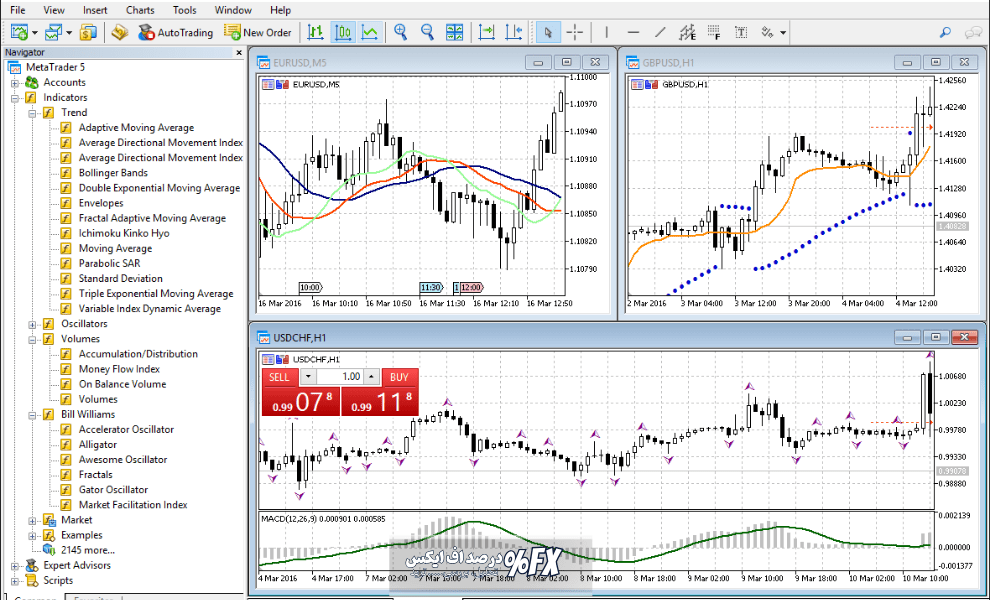990x600 pixels.
Task: Pick the vertical line drawing tool
Action: tap(607, 32)
